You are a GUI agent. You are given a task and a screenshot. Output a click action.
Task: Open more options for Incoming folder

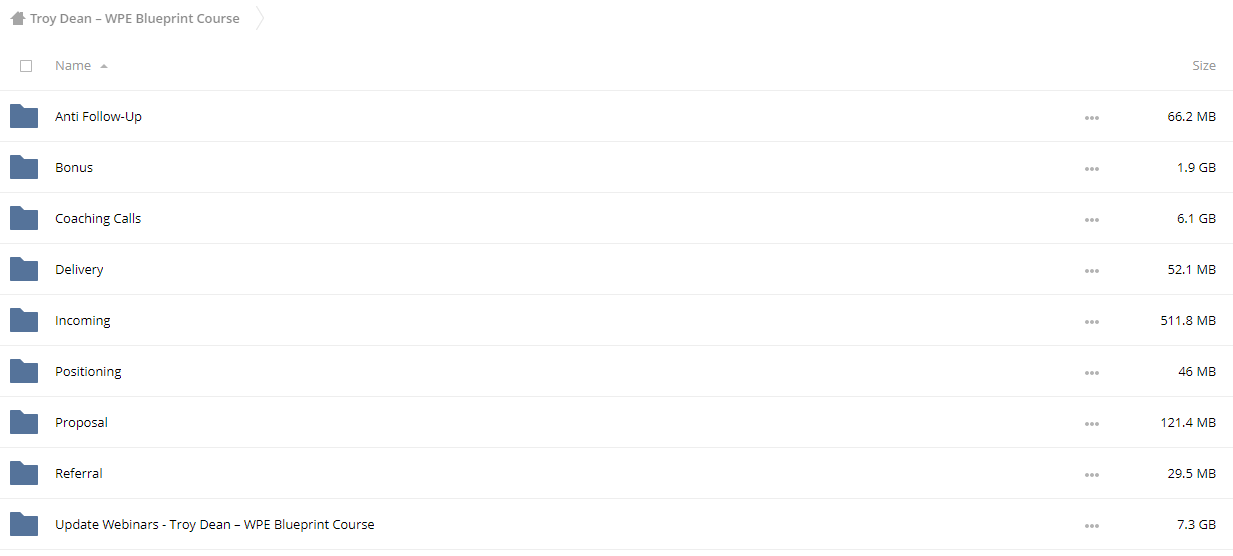(1091, 322)
